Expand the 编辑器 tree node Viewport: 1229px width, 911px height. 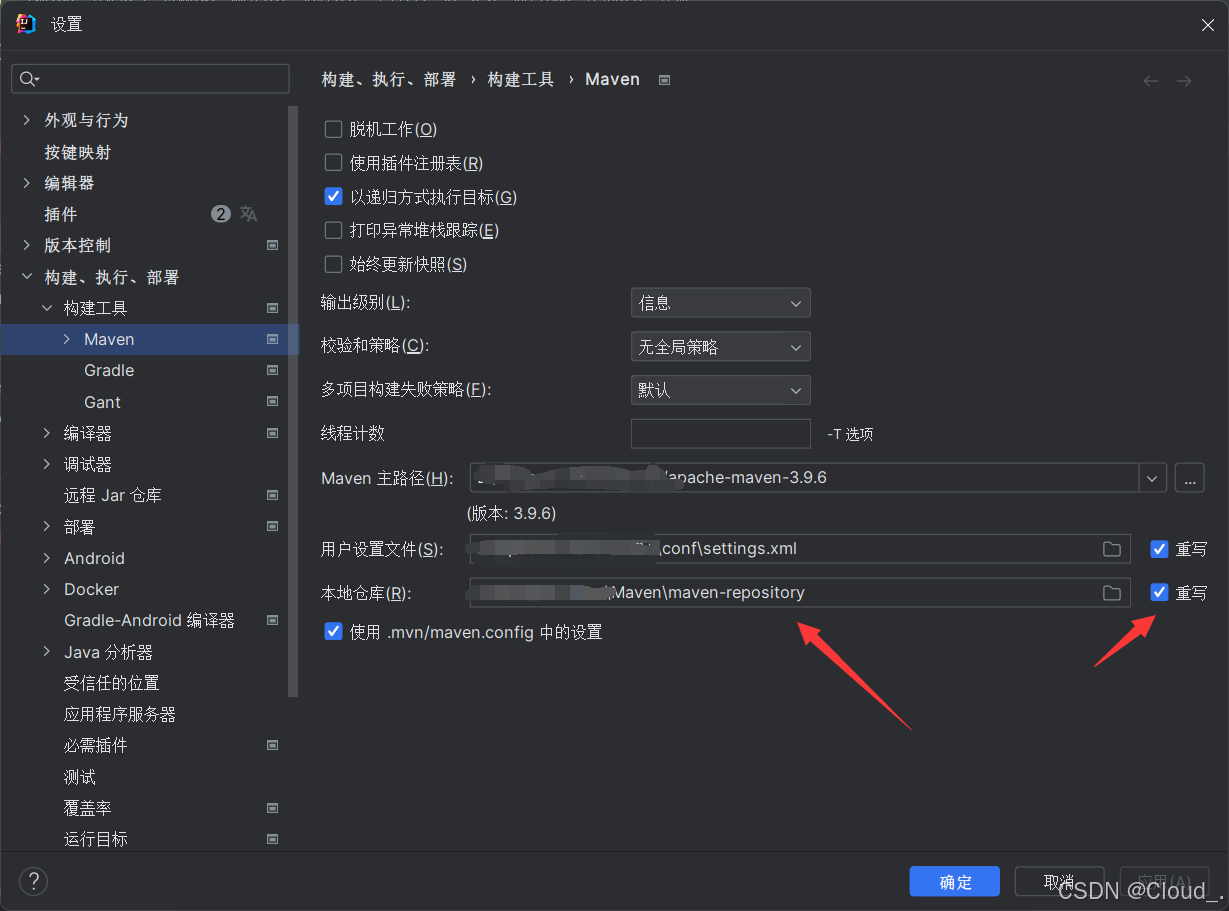[x=27, y=183]
